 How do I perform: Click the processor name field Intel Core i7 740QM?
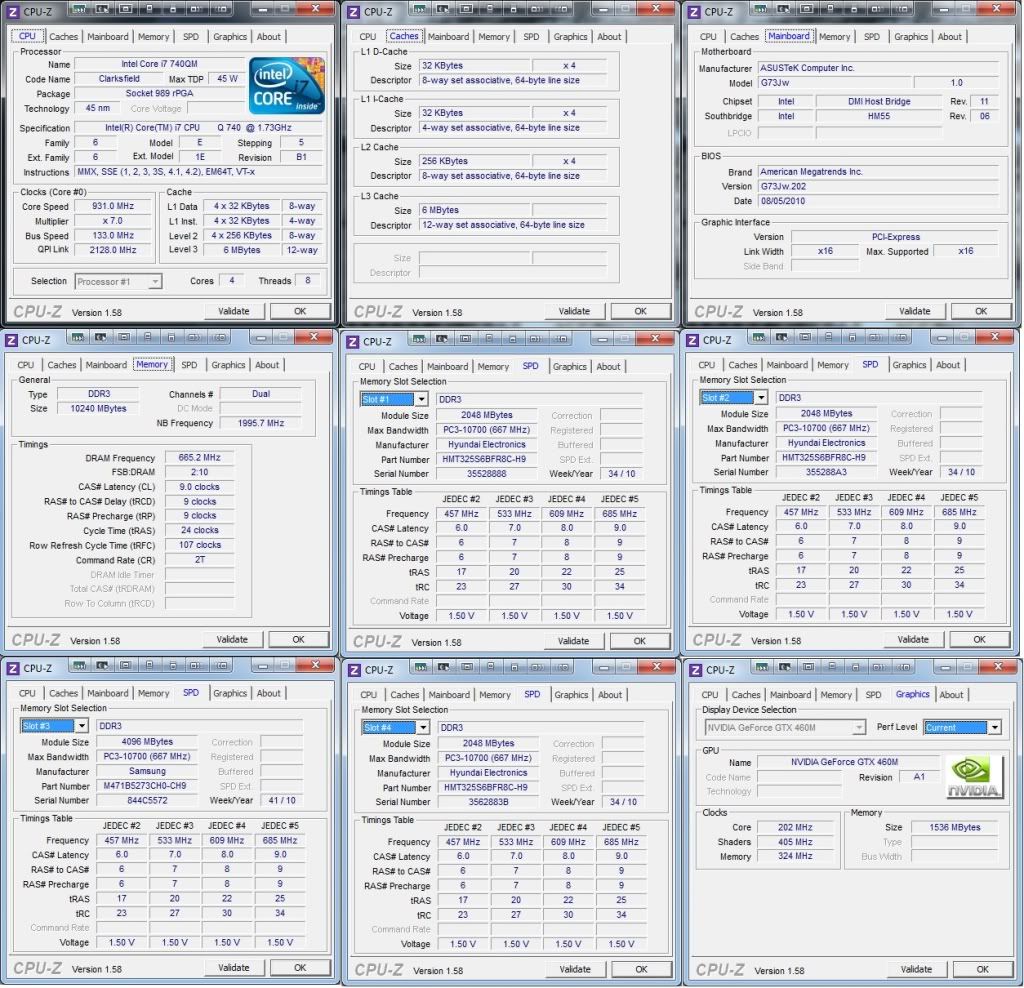[x=159, y=64]
